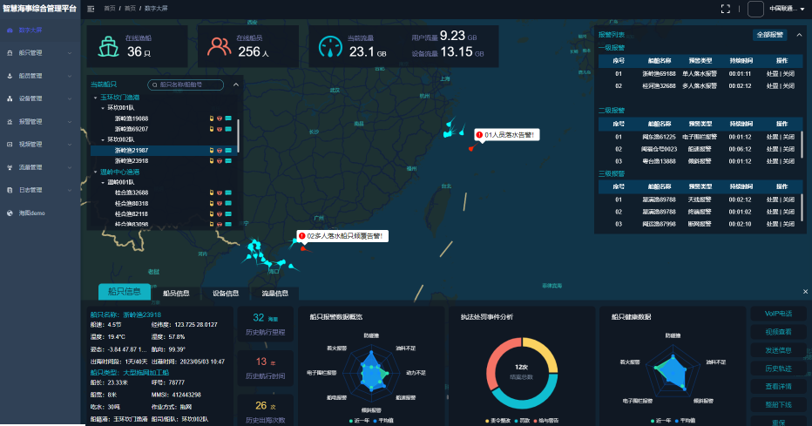
Task: Select the 船只管理 ship icon in sidebar
Action: [10, 53]
